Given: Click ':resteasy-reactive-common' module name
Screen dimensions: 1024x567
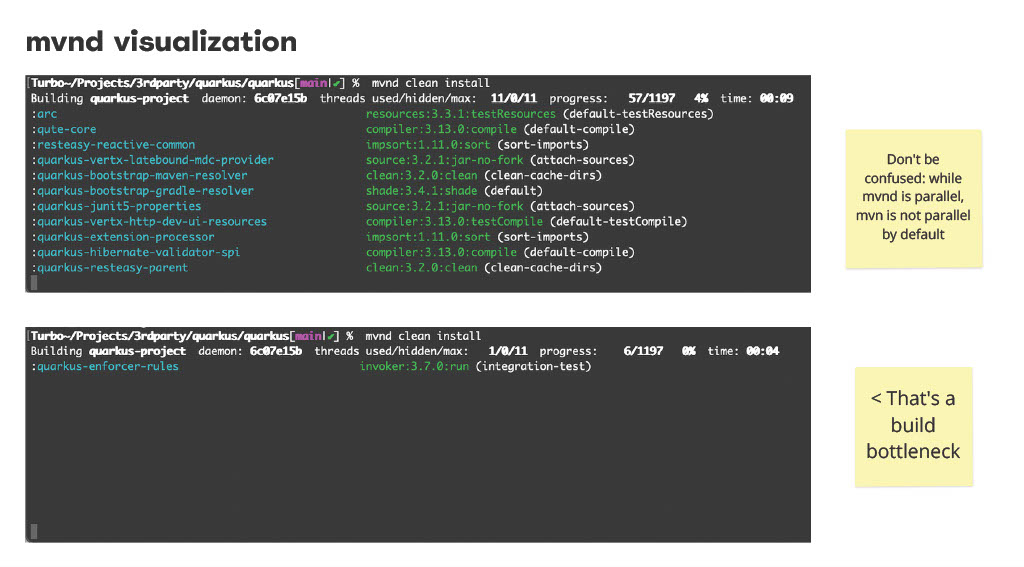Looking at the screenshot, I should click(x=112, y=144).
